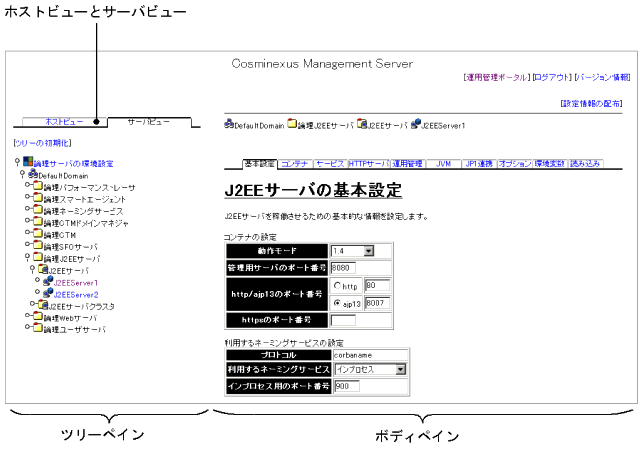Click the httpsのポート番号 input field
The image size is (640, 456).
(343, 320)
